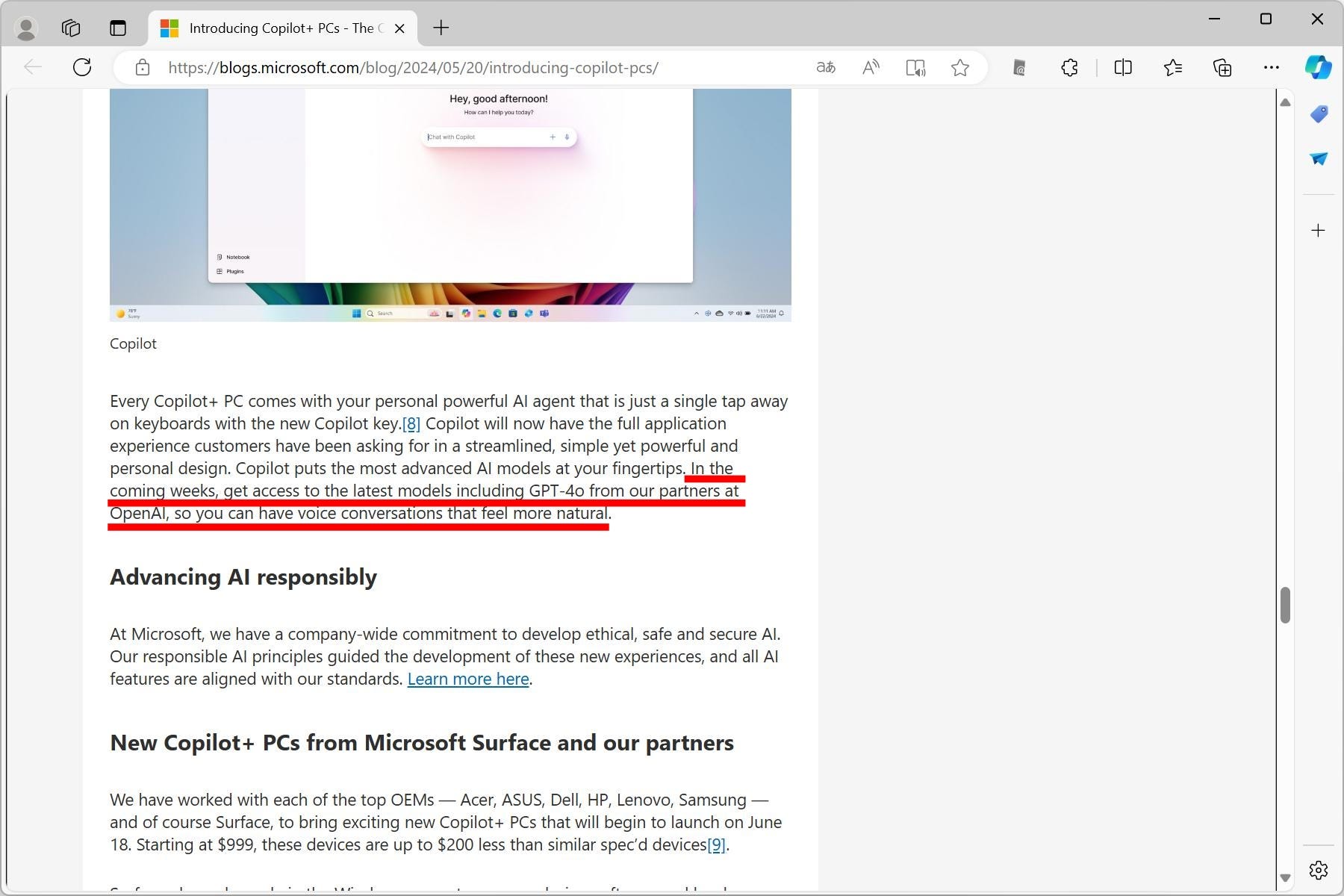Image resolution: width=1344 pixels, height=896 pixels.
Task: Open sidebar settings gear
Action: pyautogui.click(x=1319, y=870)
